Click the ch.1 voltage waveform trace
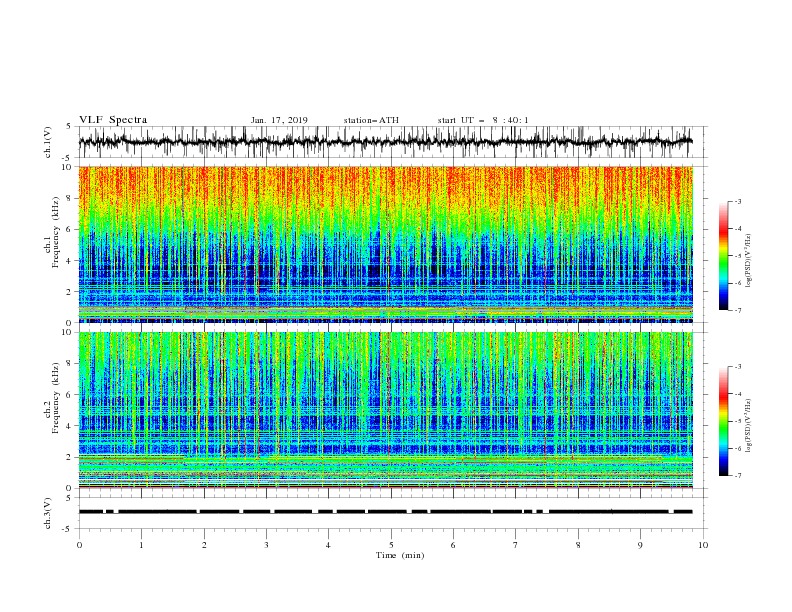Screen dimensions: 792x612 pyautogui.click(x=385, y=142)
